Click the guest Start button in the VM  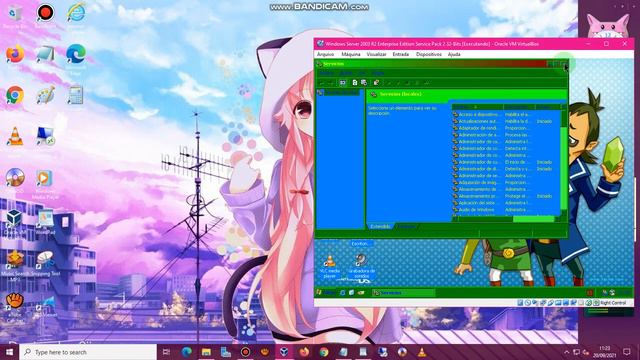(326, 293)
